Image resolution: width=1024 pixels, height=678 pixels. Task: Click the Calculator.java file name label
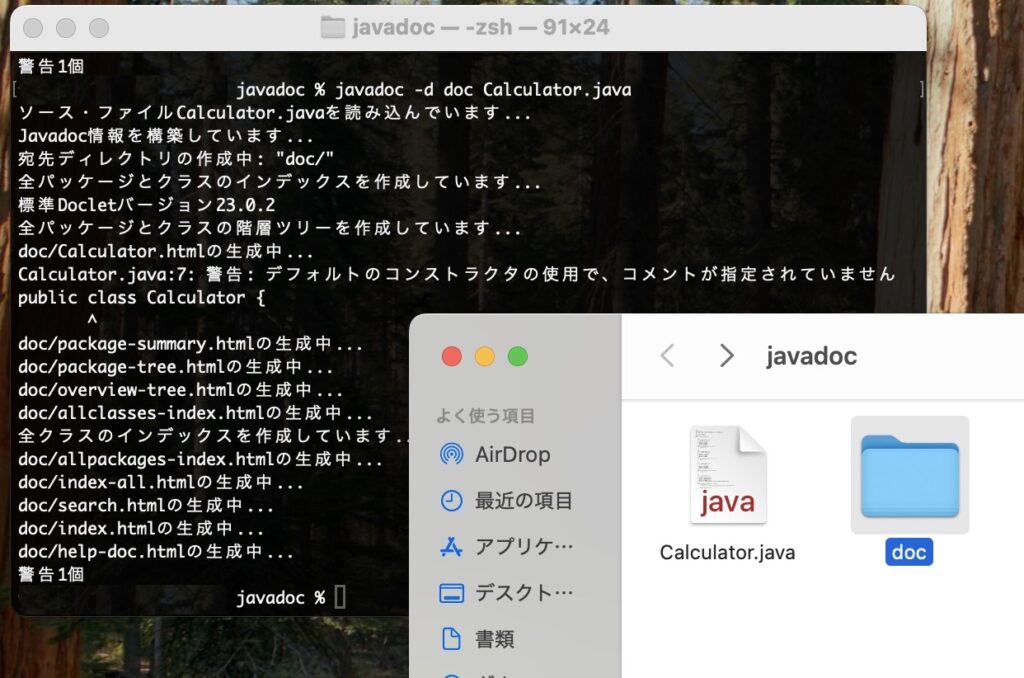(x=728, y=553)
